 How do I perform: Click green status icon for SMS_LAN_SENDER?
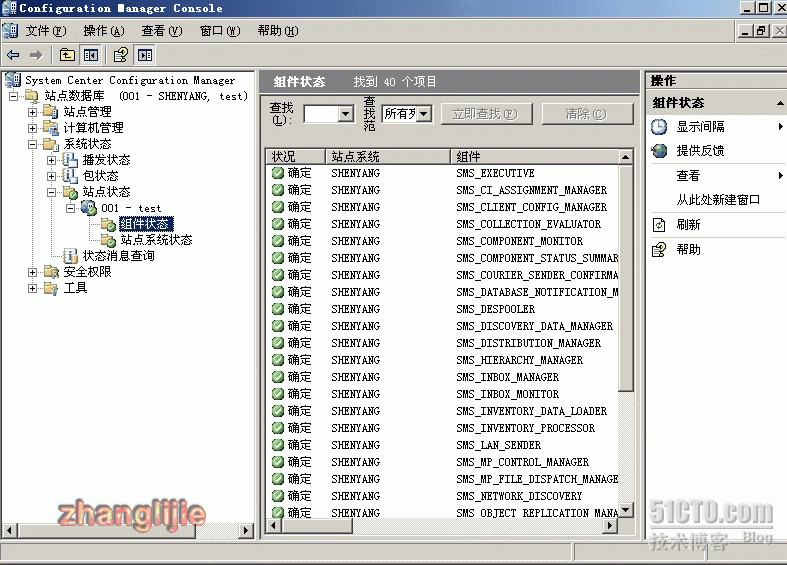coord(278,445)
